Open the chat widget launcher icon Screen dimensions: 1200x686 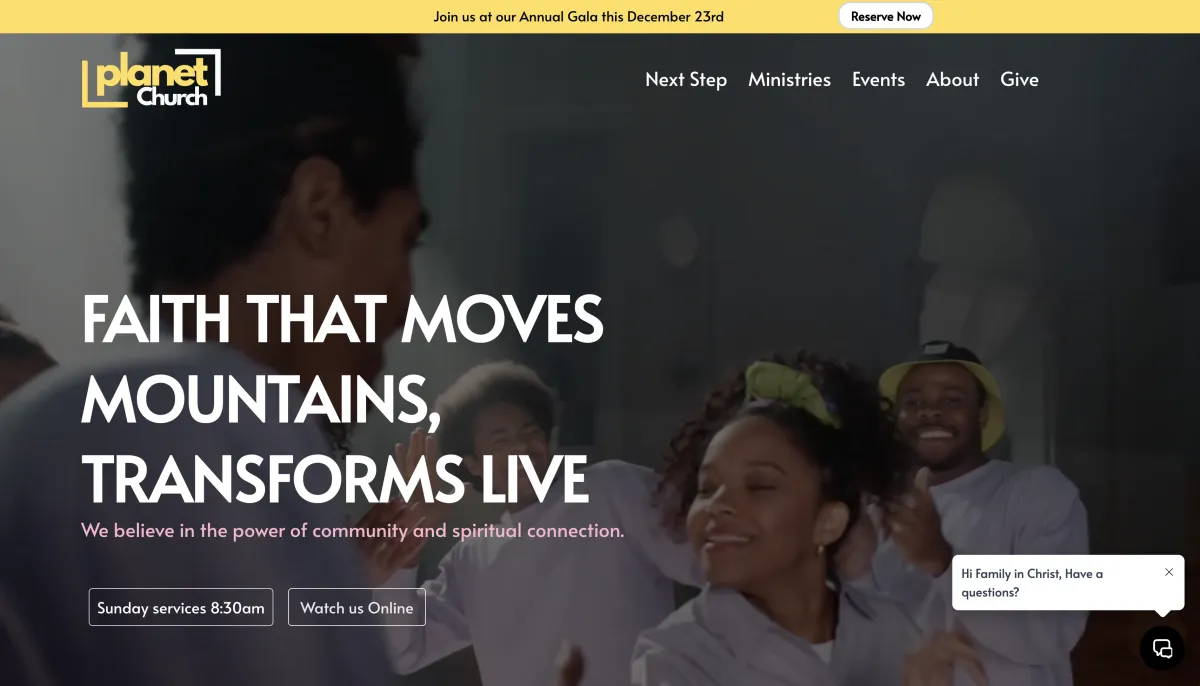coord(1162,648)
